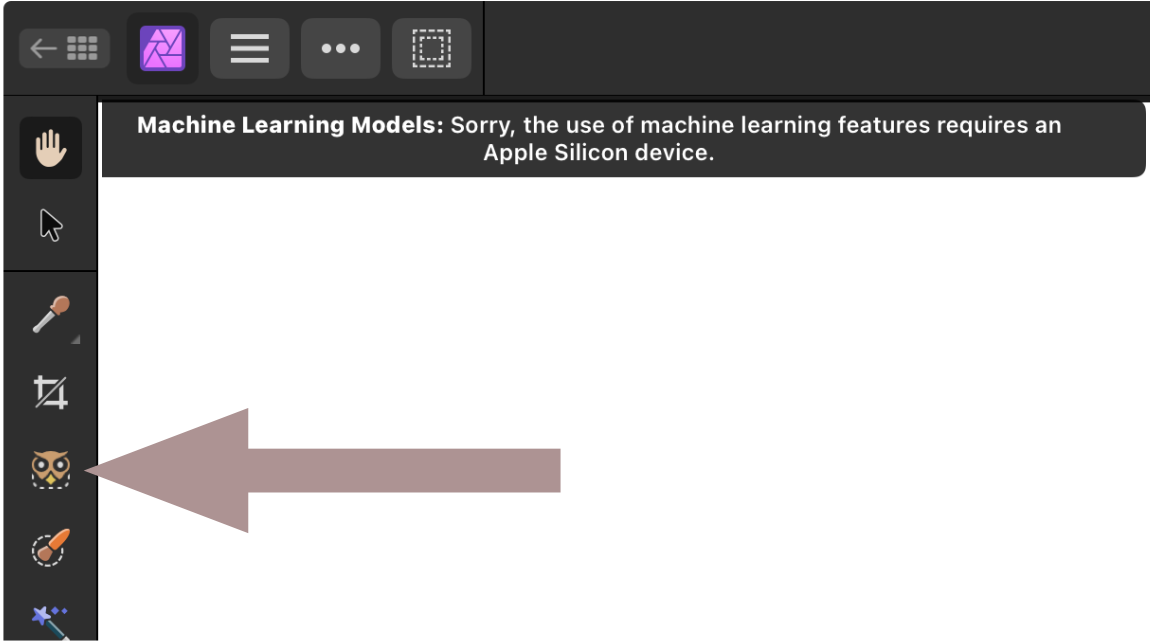Open the dashed marquee selection menu
1150x644 pixels.
[431, 48]
